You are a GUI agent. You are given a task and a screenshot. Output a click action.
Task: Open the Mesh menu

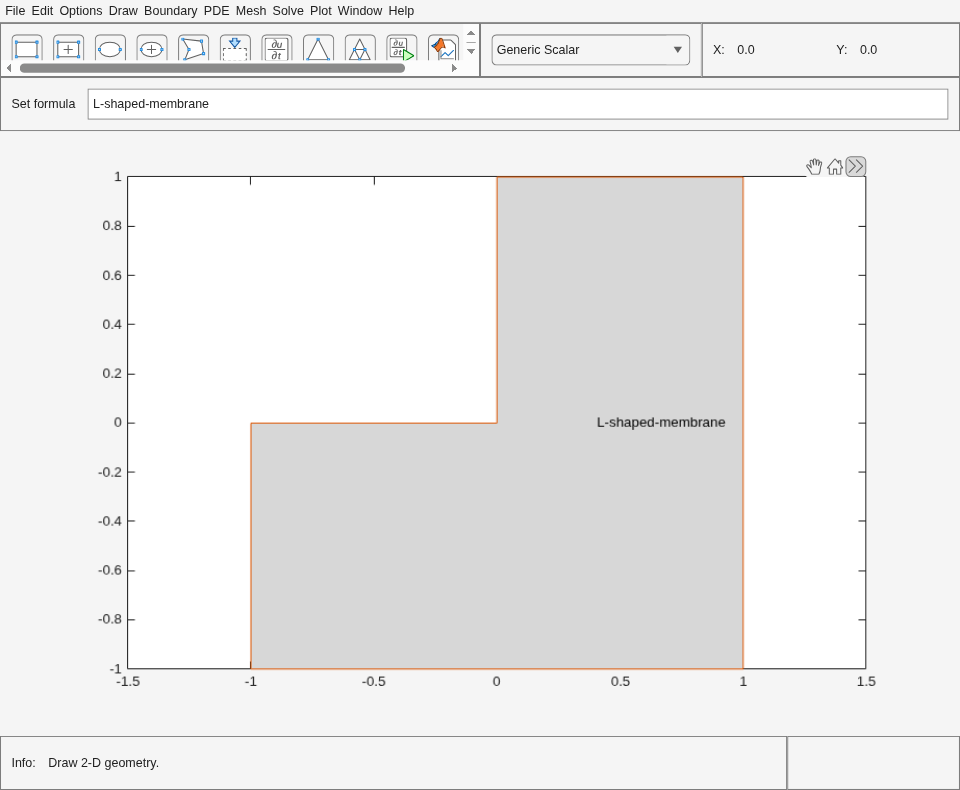[251, 11]
